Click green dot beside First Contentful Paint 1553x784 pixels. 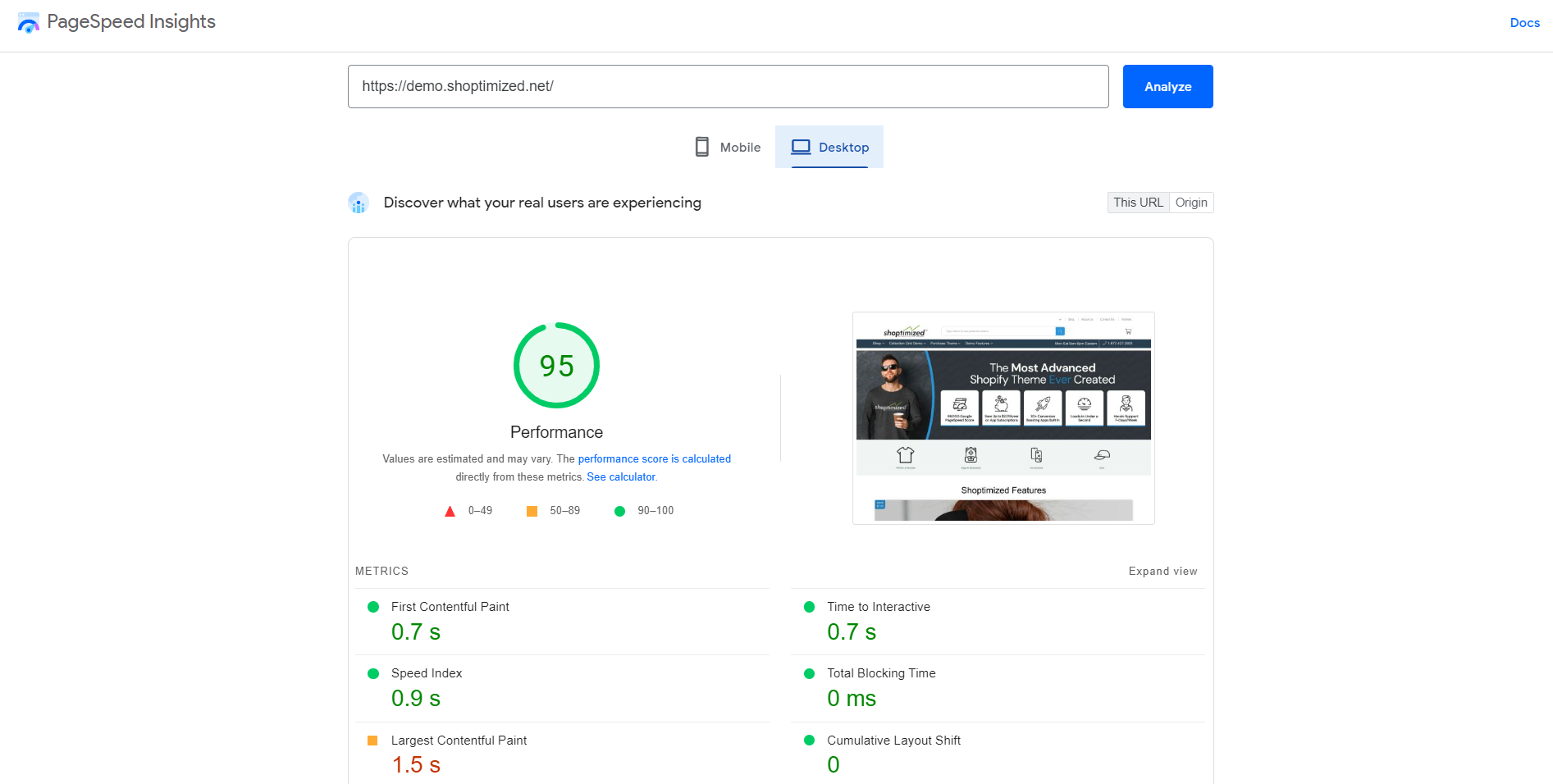[373, 607]
